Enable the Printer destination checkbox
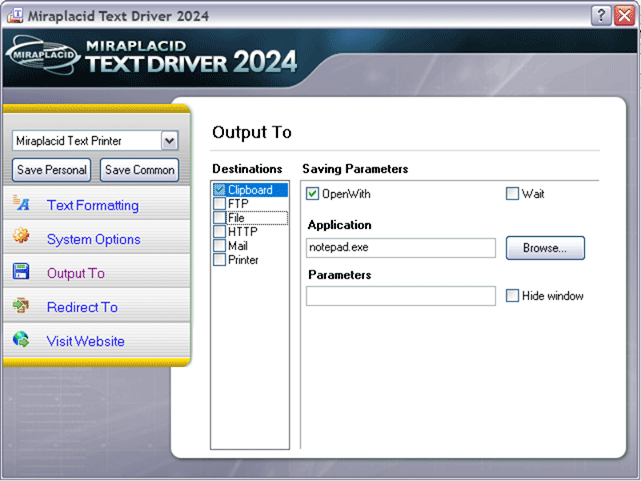Screen dimensions: 641x481 [220, 260]
